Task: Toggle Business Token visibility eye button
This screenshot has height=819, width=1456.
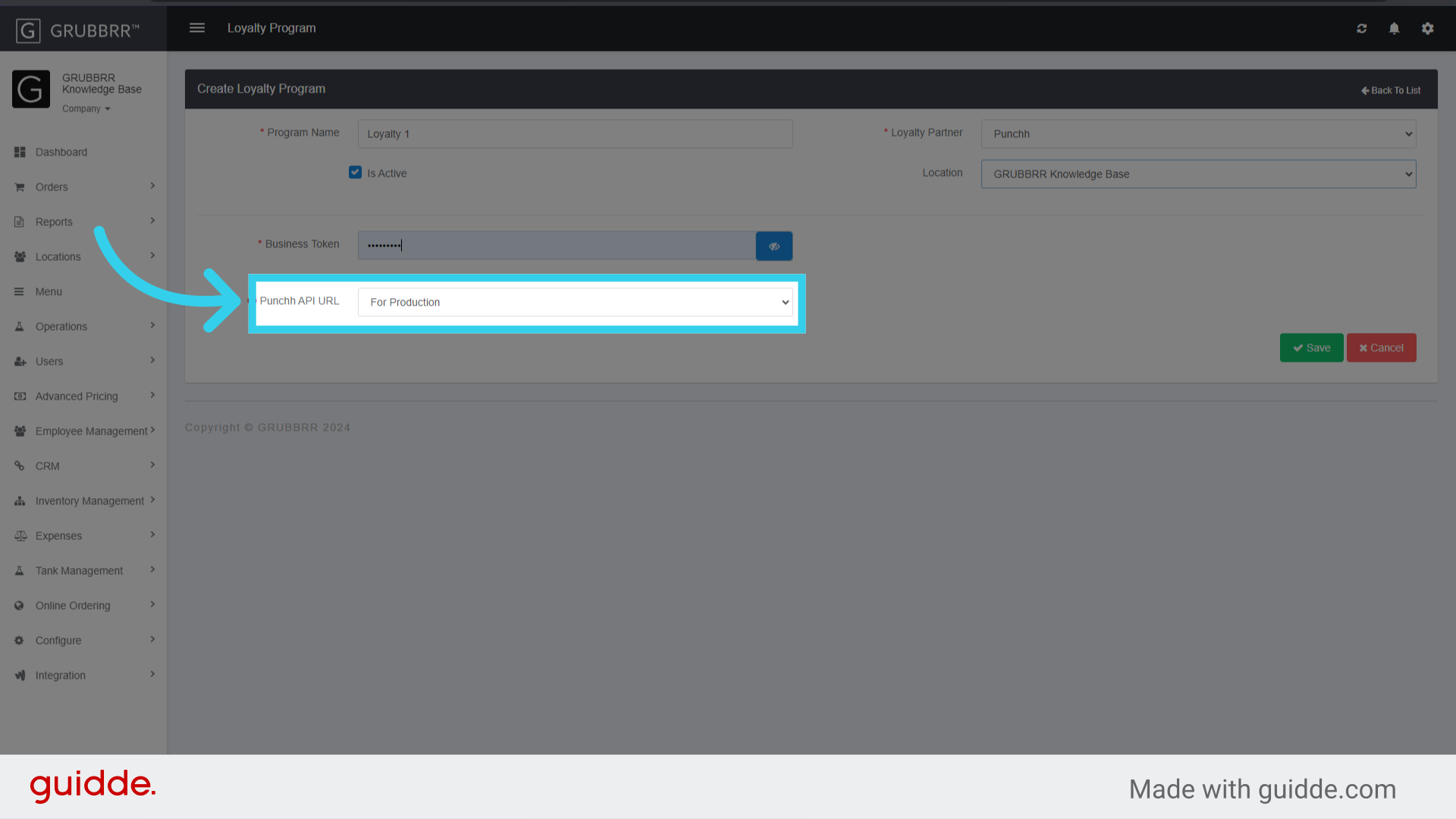Action: point(774,246)
